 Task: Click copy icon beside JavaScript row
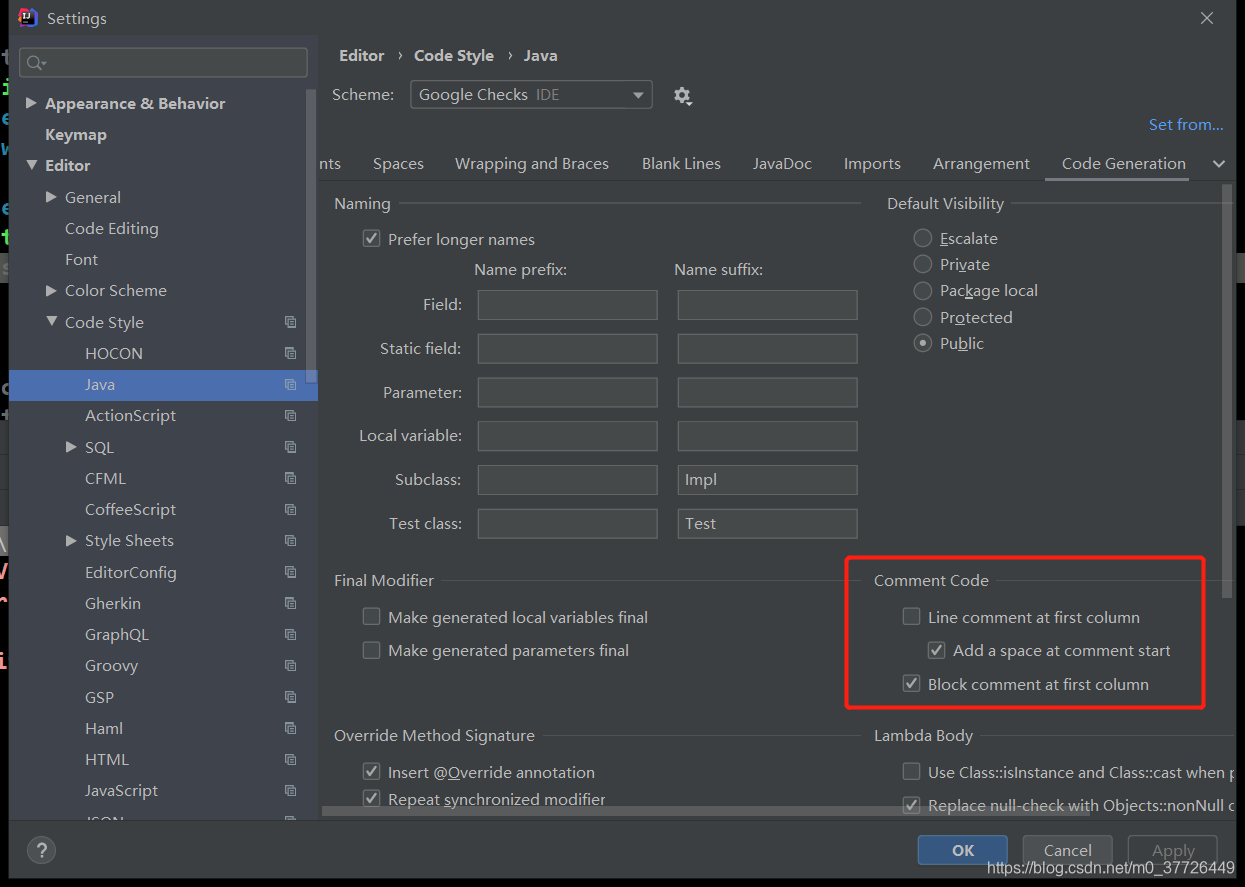click(290, 791)
